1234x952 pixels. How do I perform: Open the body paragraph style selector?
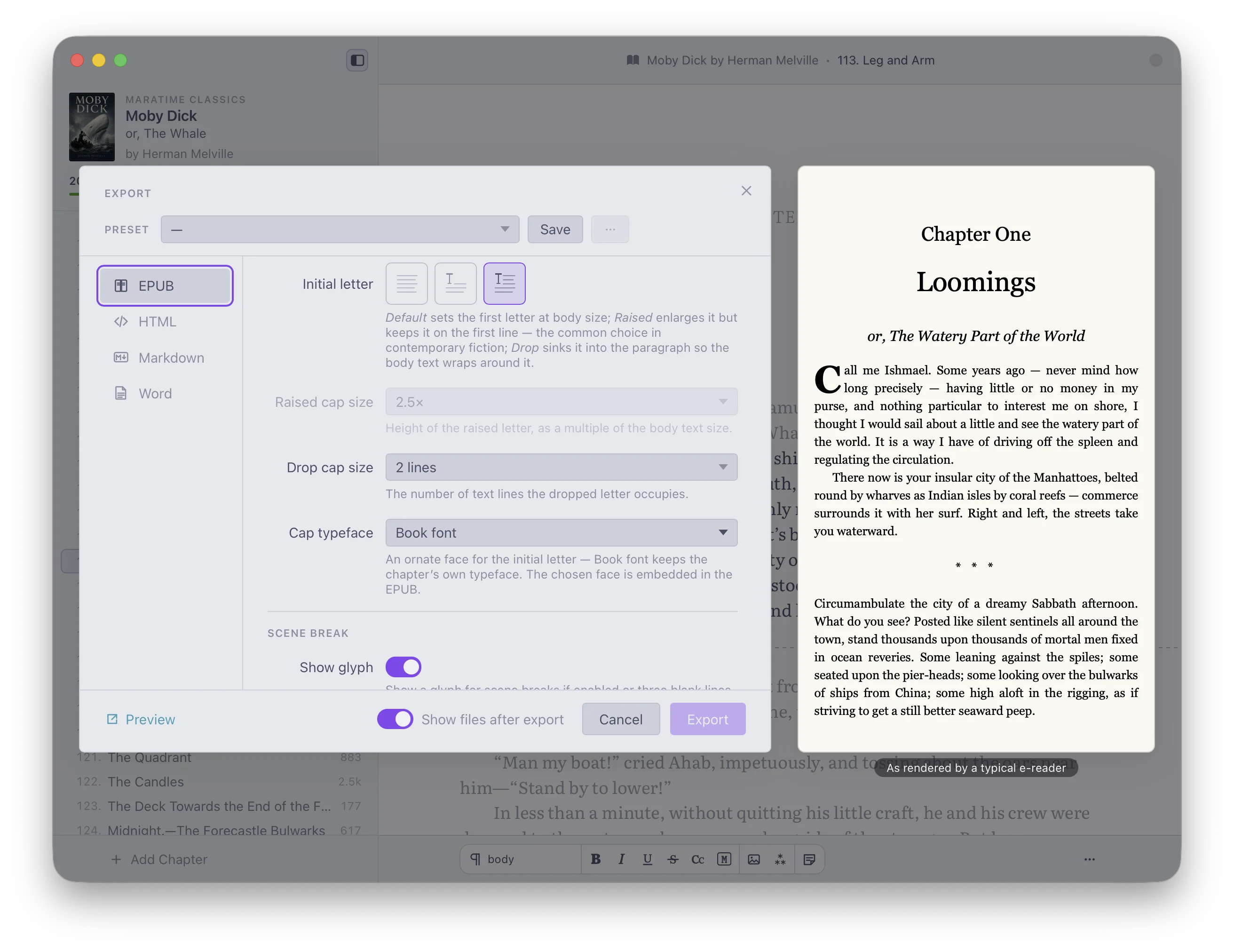521,859
